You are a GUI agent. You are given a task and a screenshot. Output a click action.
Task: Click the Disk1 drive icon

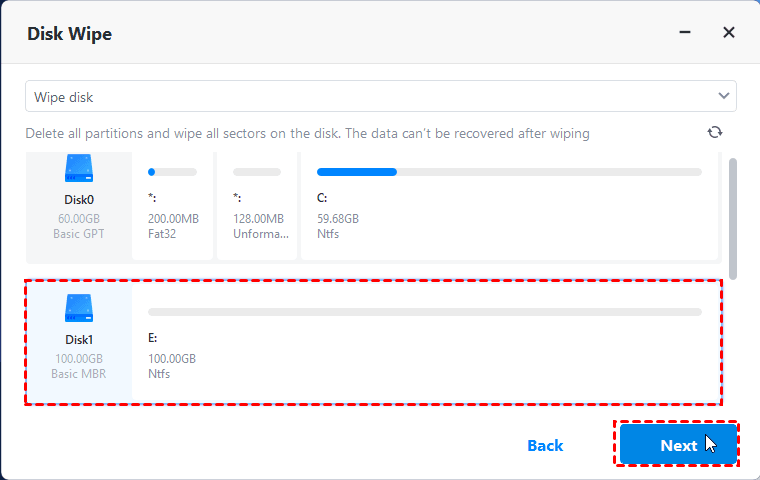[x=79, y=308]
